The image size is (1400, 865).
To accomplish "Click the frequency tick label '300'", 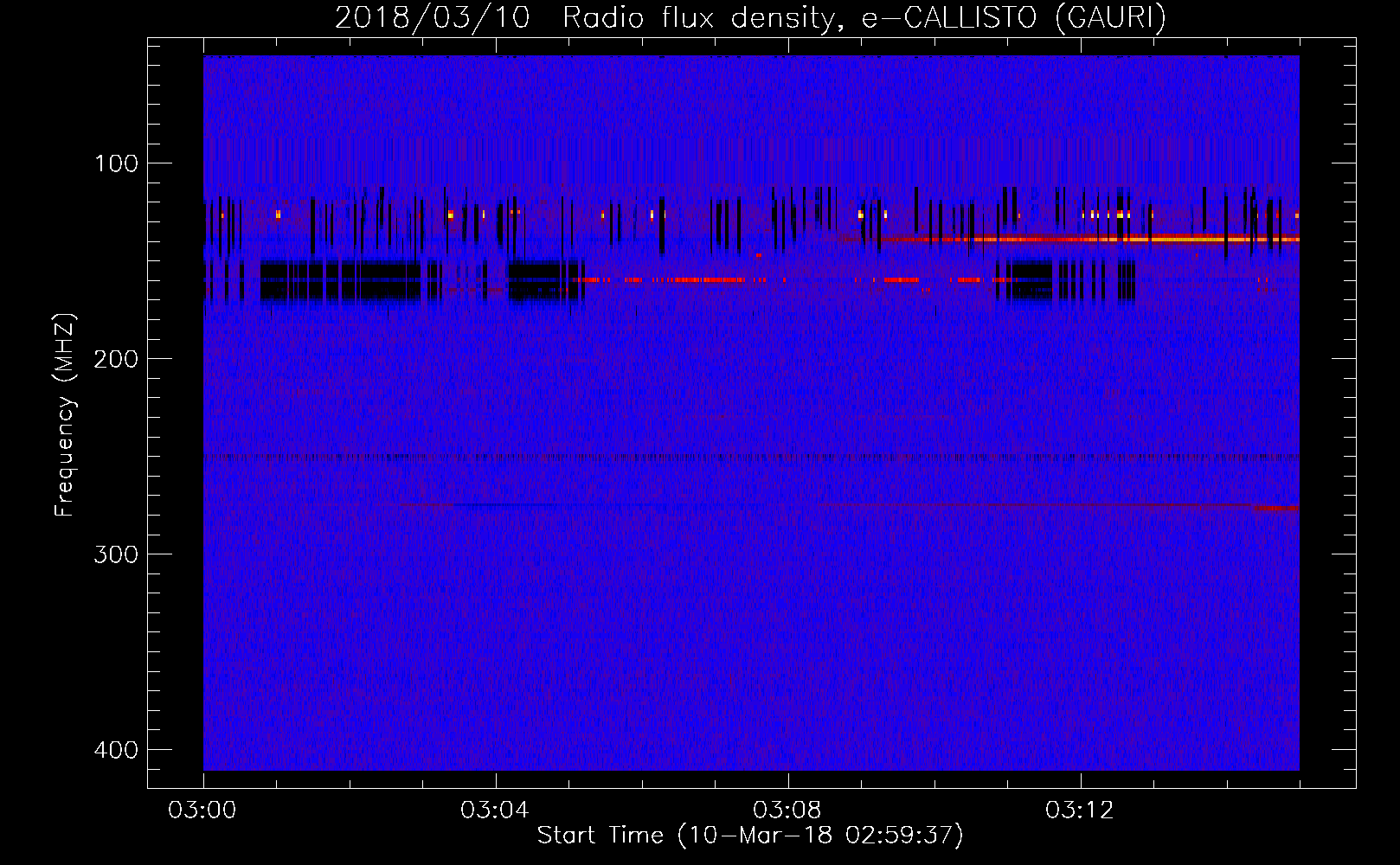I will click(116, 554).
